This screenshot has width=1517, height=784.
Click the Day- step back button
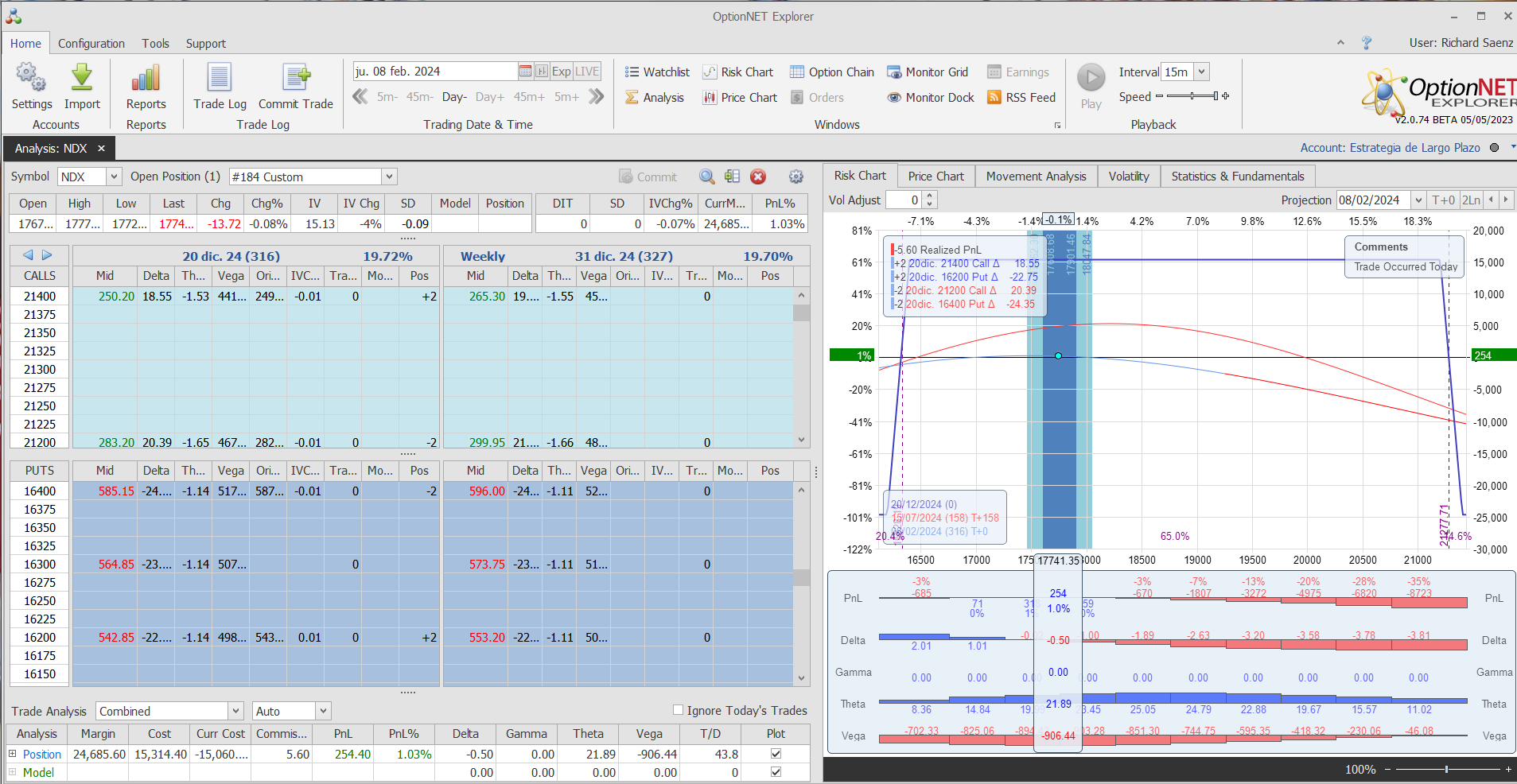454,97
